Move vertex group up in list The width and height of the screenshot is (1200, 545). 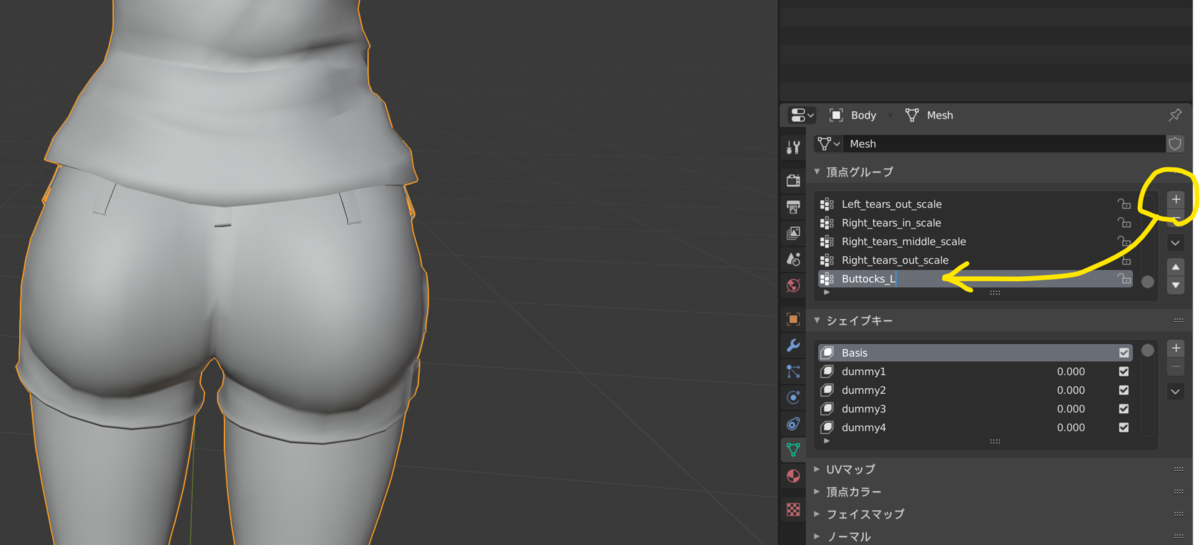[x=1176, y=268]
